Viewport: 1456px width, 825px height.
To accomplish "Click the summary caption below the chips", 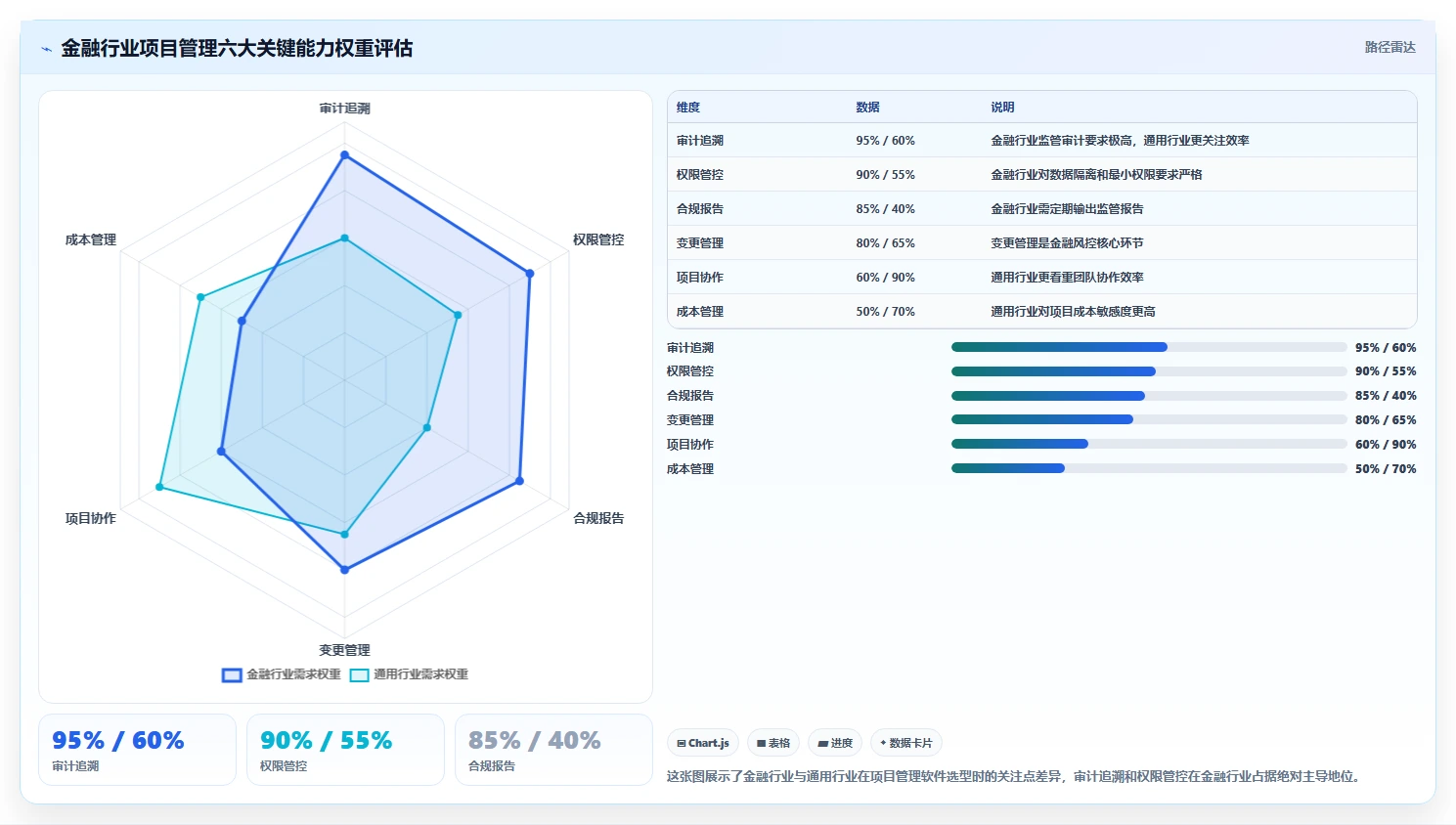I will click(1015, 777).
